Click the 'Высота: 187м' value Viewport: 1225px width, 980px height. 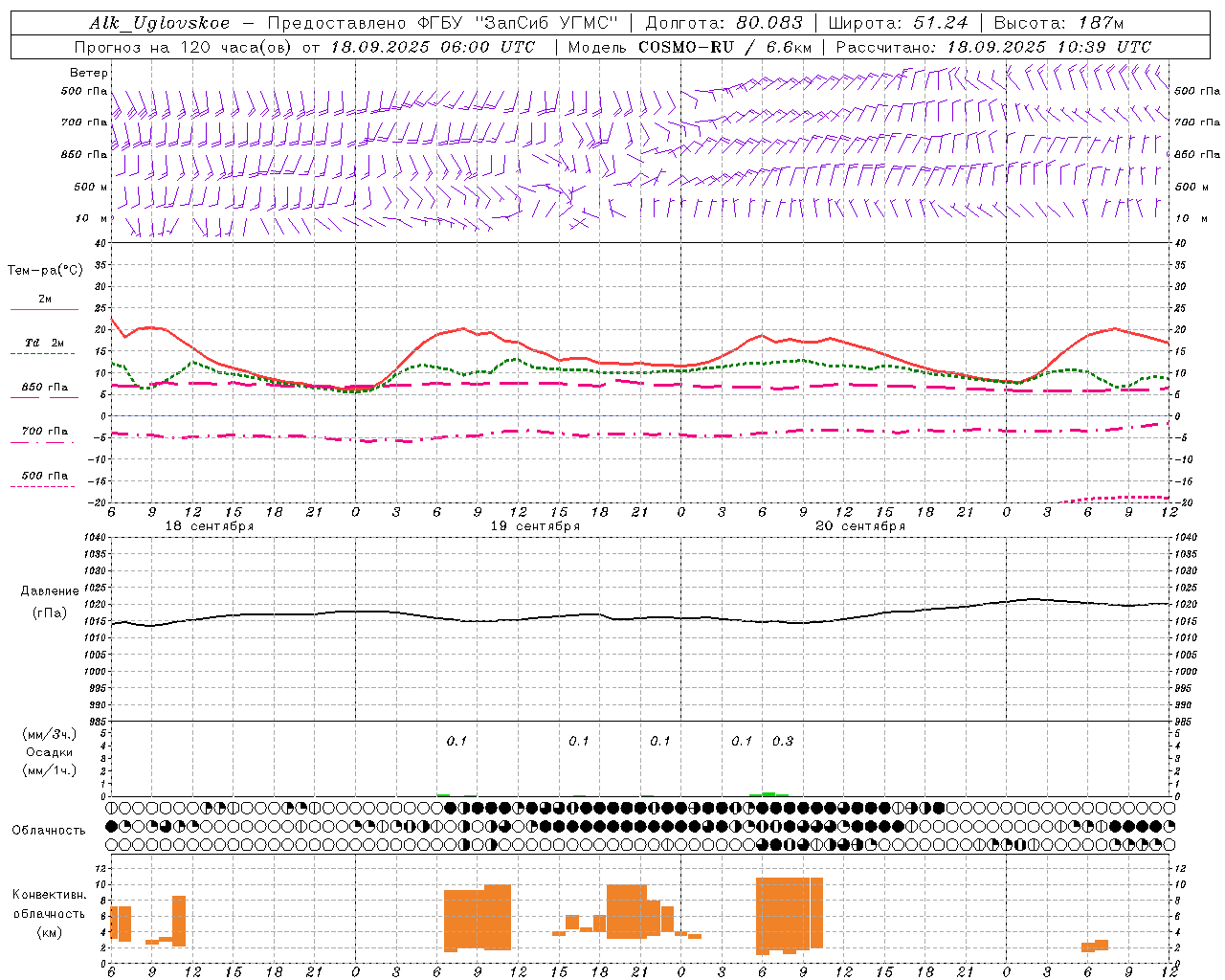click(1058, 23)
